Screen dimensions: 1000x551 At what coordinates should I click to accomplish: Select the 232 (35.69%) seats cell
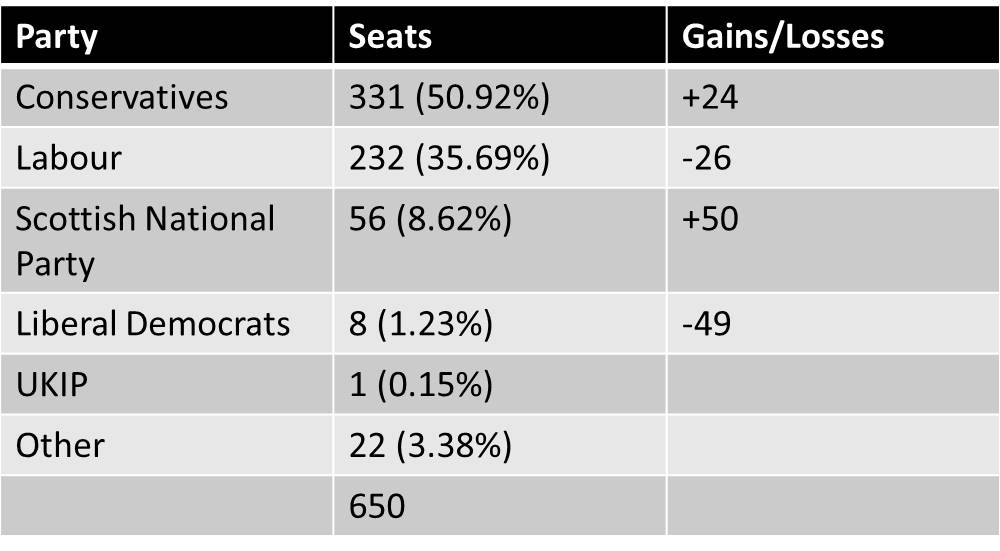[450, 158]
